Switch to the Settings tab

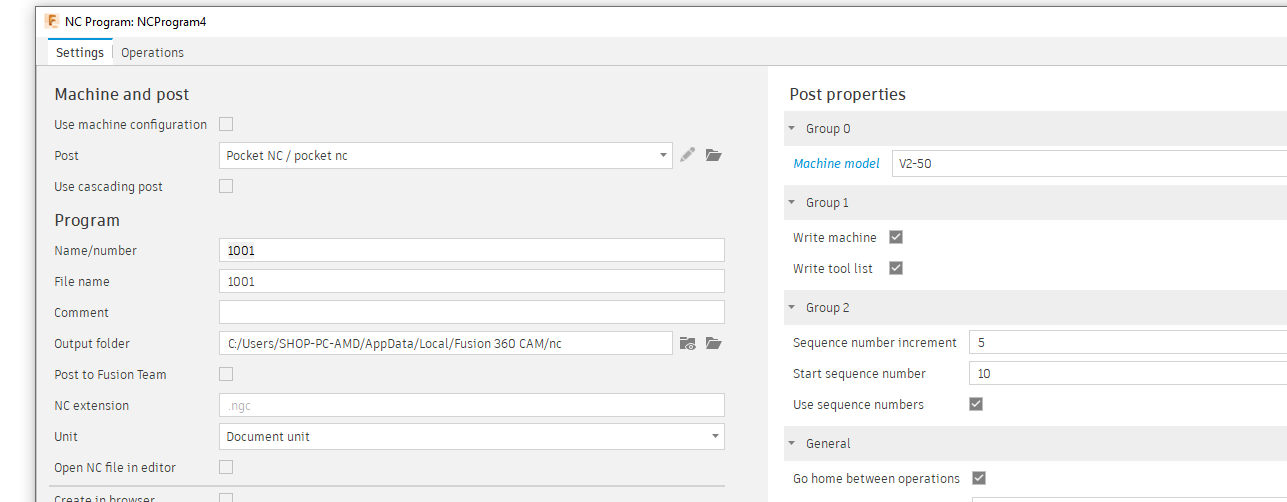coord(80,52)
